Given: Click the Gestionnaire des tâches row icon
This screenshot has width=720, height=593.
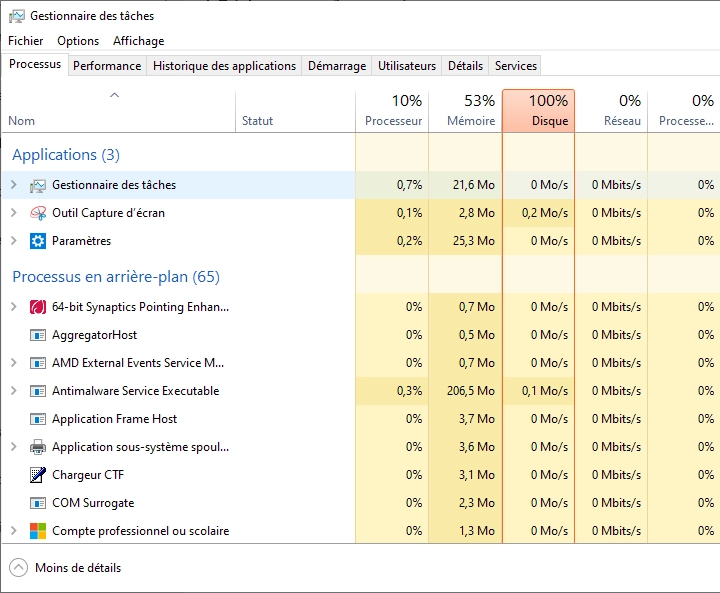Looking at the screenshot, I should pyautogui.click(x=38, y=185).
